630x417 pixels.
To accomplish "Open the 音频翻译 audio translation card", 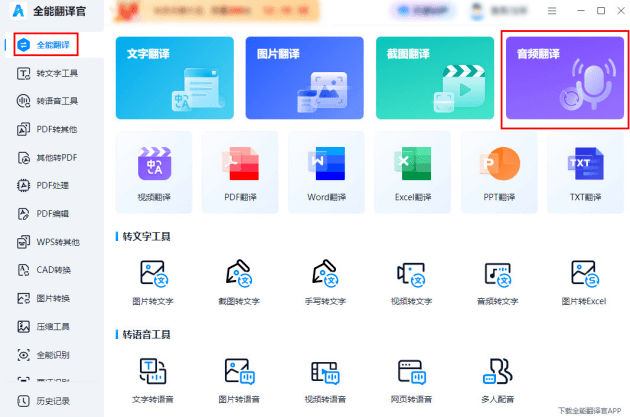I will [x=565, y=78].
